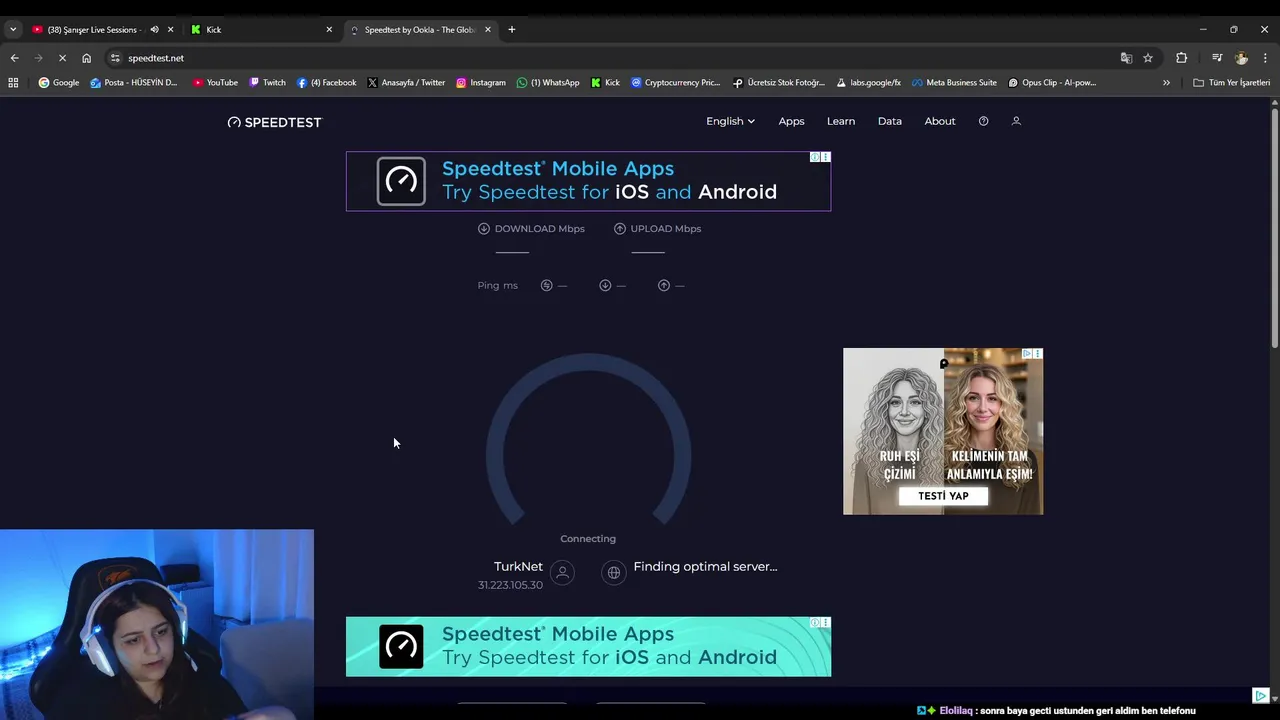Click the TESTİ YAP button in the ad

click(943, 496)
